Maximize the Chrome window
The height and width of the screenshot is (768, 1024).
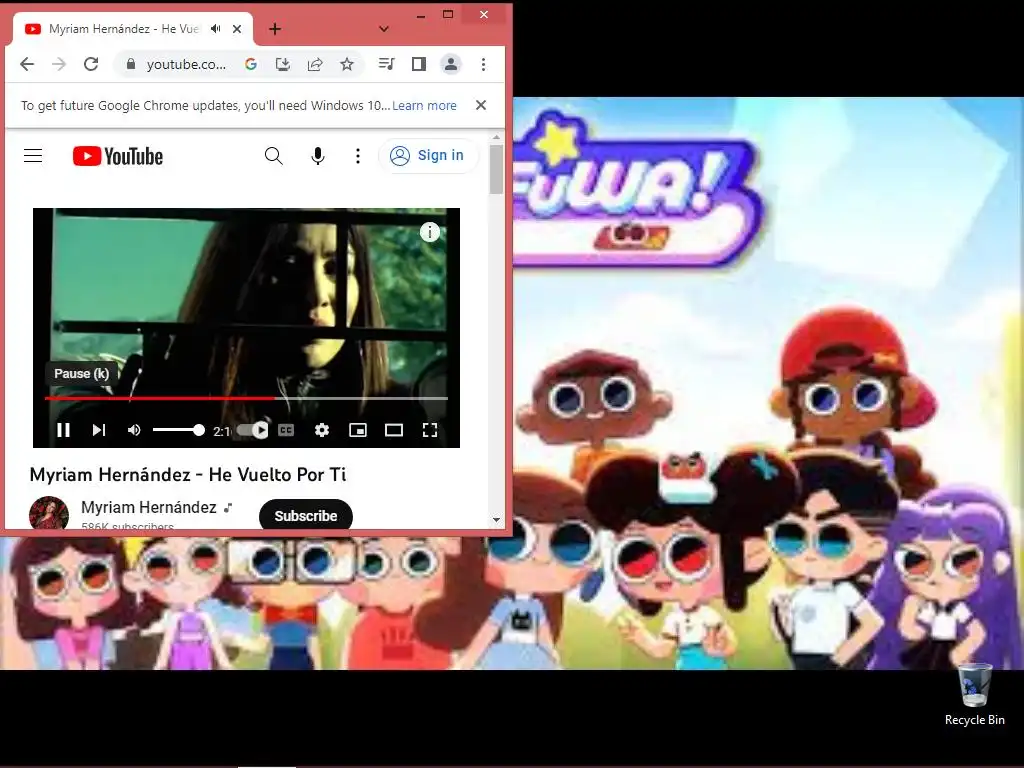(448, 14)
